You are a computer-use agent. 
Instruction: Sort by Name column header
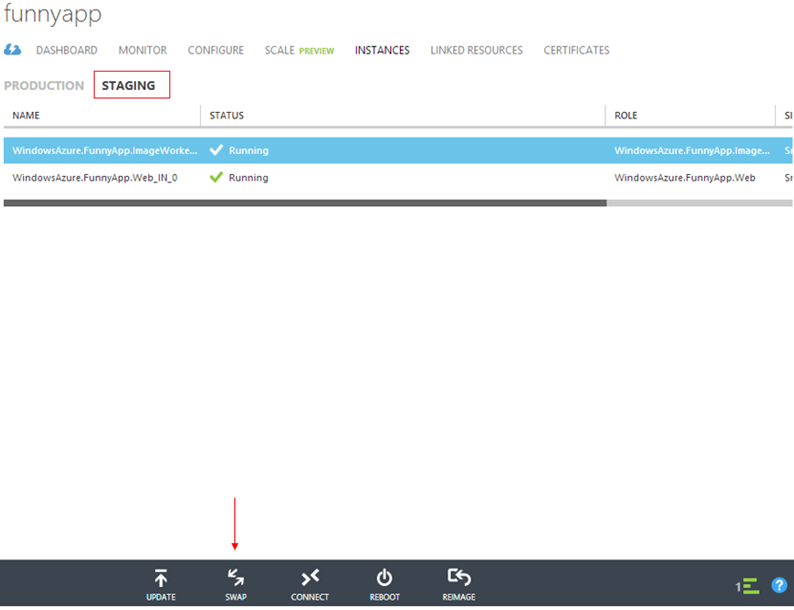[26, 115]
